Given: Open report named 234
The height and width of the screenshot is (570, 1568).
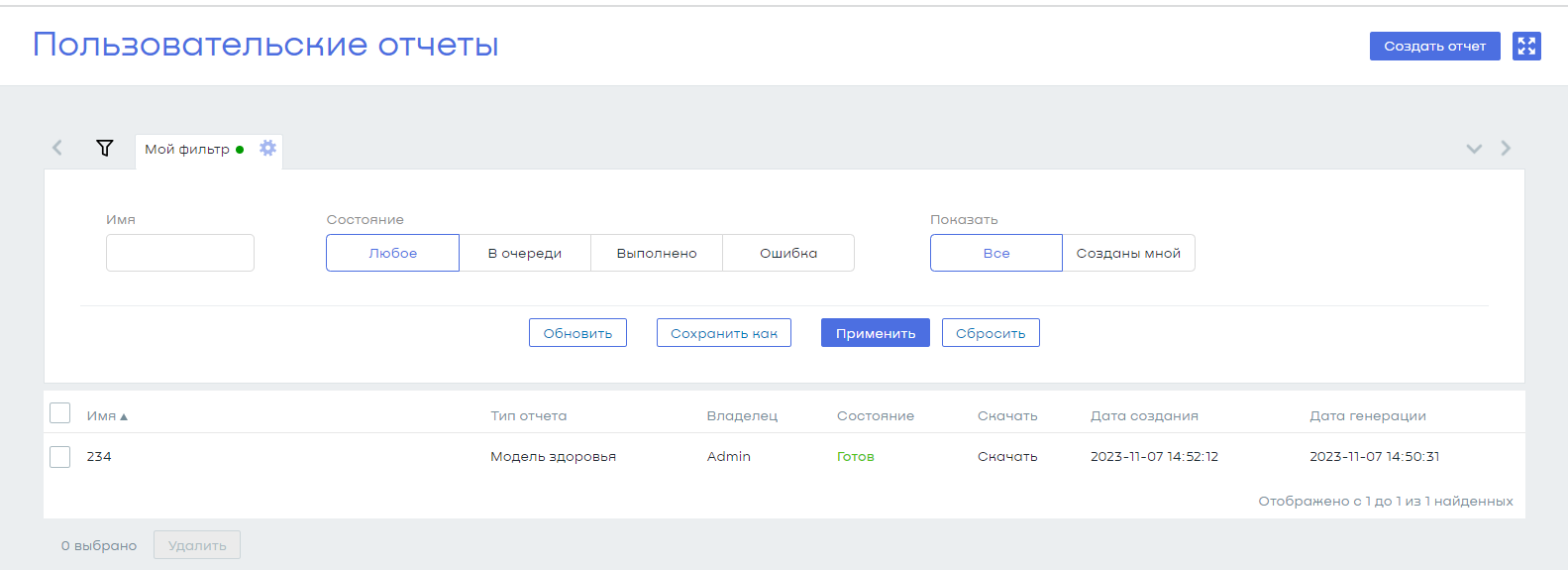Looking at the screenshot, I should click(x=99, y=457).
